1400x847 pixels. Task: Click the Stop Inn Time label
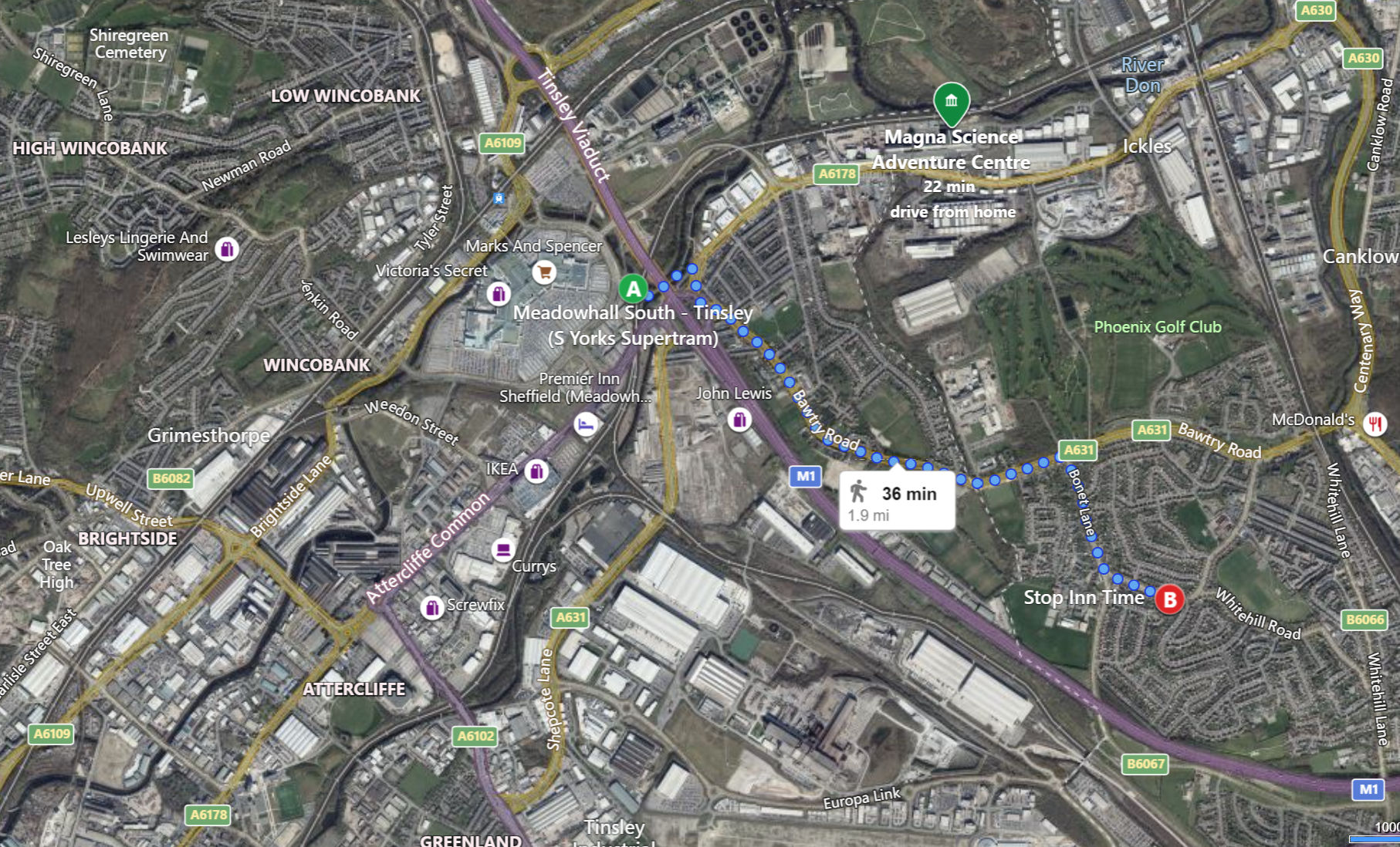click(x=1084, y=598)
